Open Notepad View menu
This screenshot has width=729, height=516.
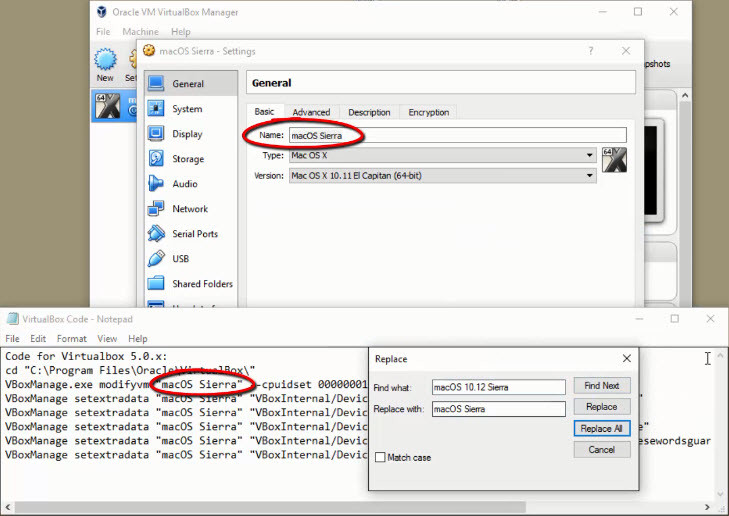107,338
